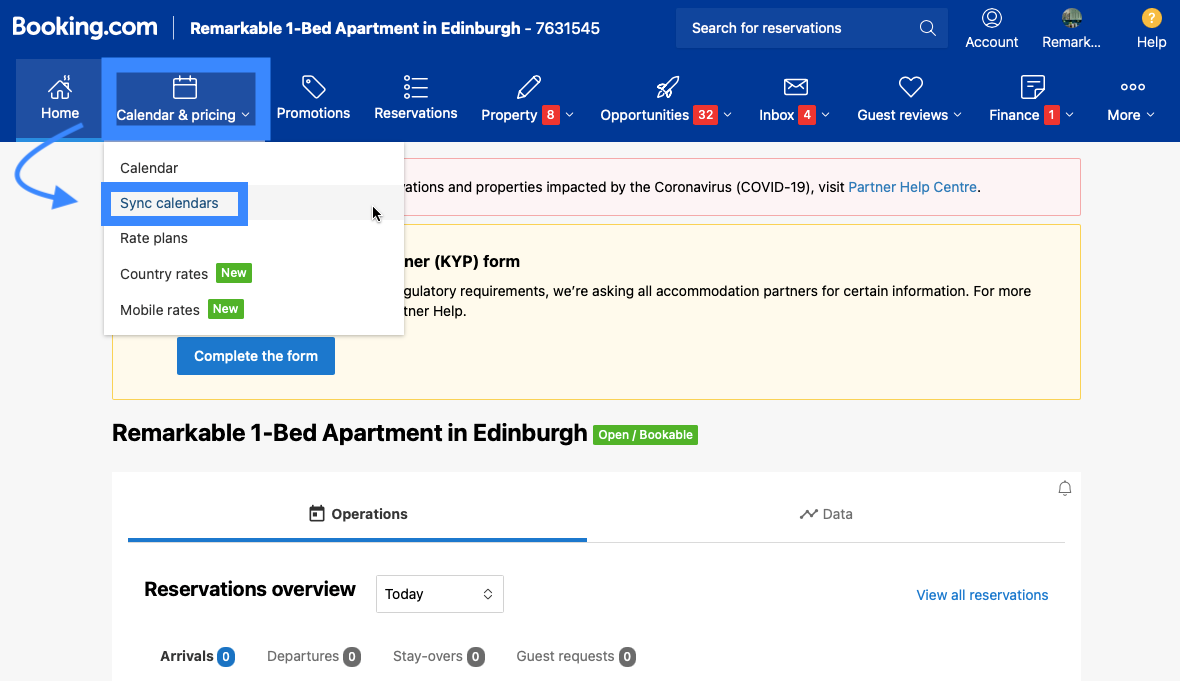Open the Inbox dropdown
The height and width of the screenshot is (681, 1180).
pyautogui.click(x=794, y=114)
